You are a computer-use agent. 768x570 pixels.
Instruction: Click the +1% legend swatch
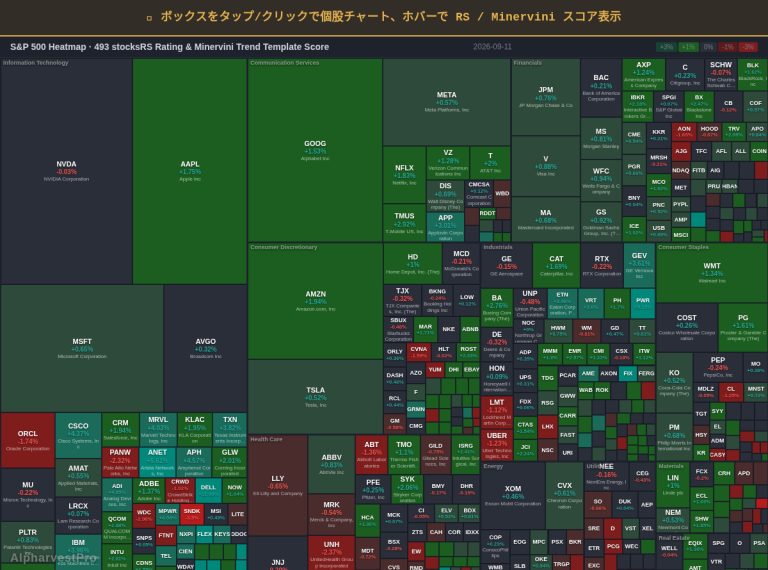pyautogui.click(x=688, y=47)
